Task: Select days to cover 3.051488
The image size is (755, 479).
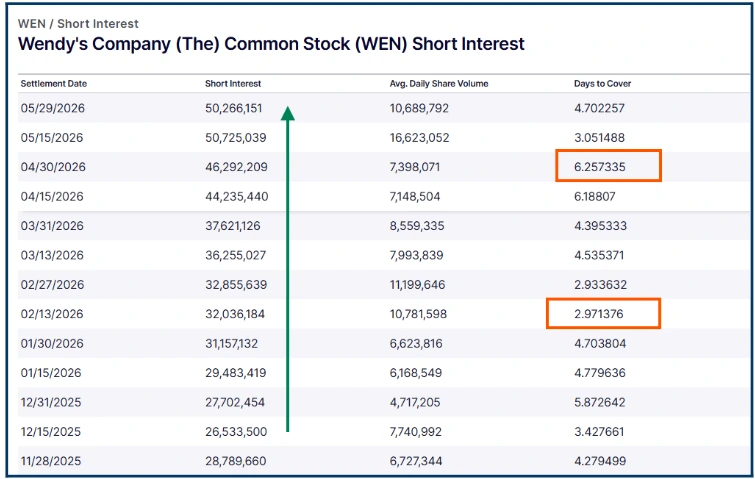Action: (599, 138)
